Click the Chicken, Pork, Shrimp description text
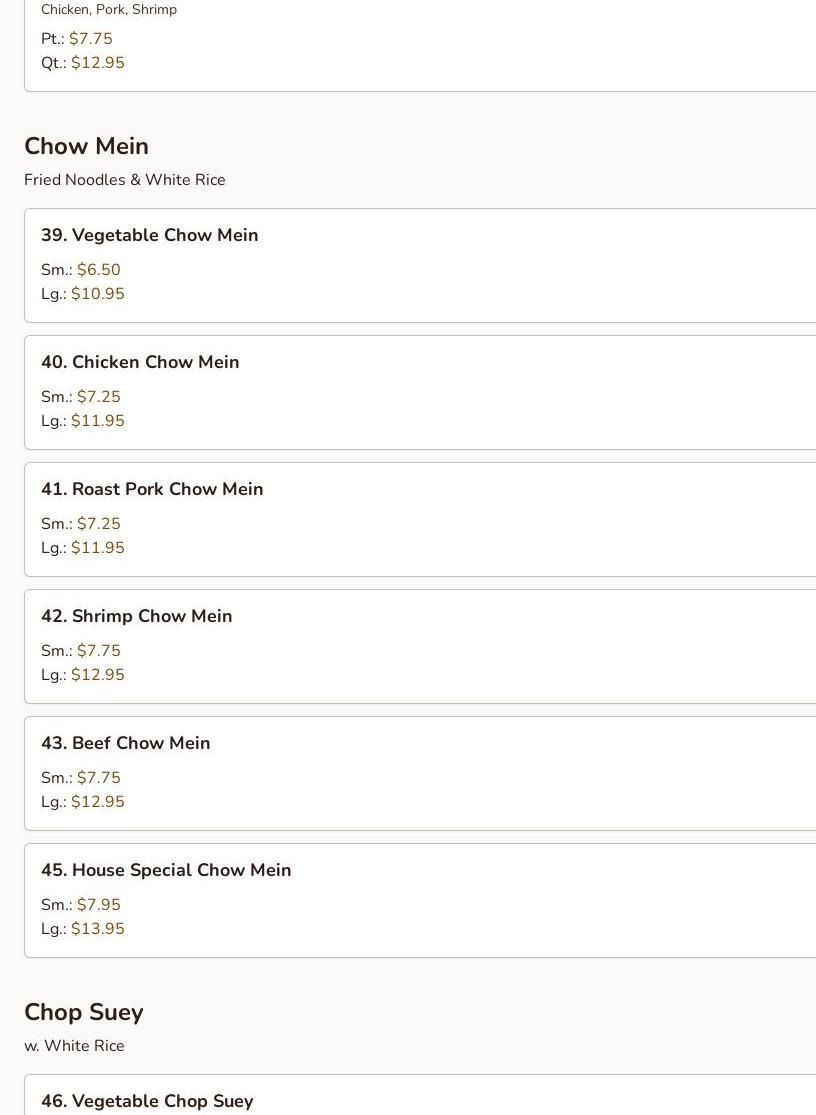The height and width of the screenshot is (1115, 816). [109, 10]
